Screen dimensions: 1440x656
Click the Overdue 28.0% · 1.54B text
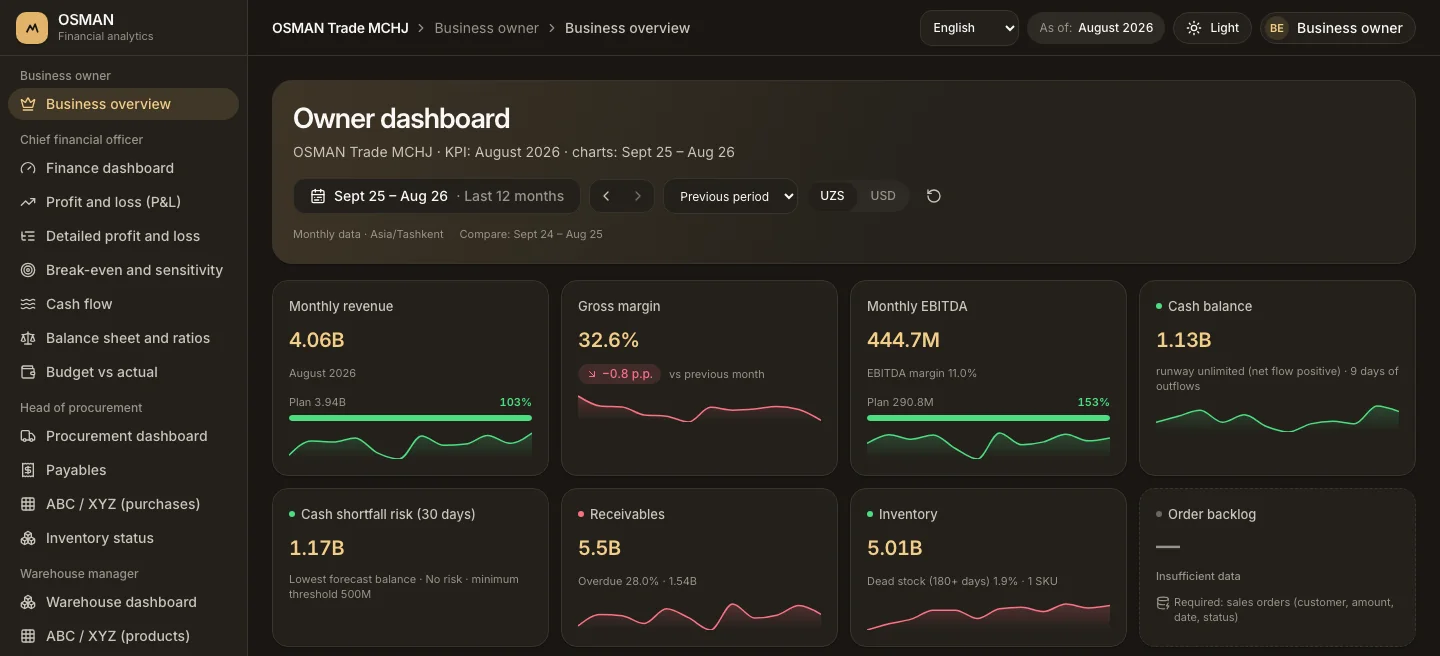[x=637, y=581]
